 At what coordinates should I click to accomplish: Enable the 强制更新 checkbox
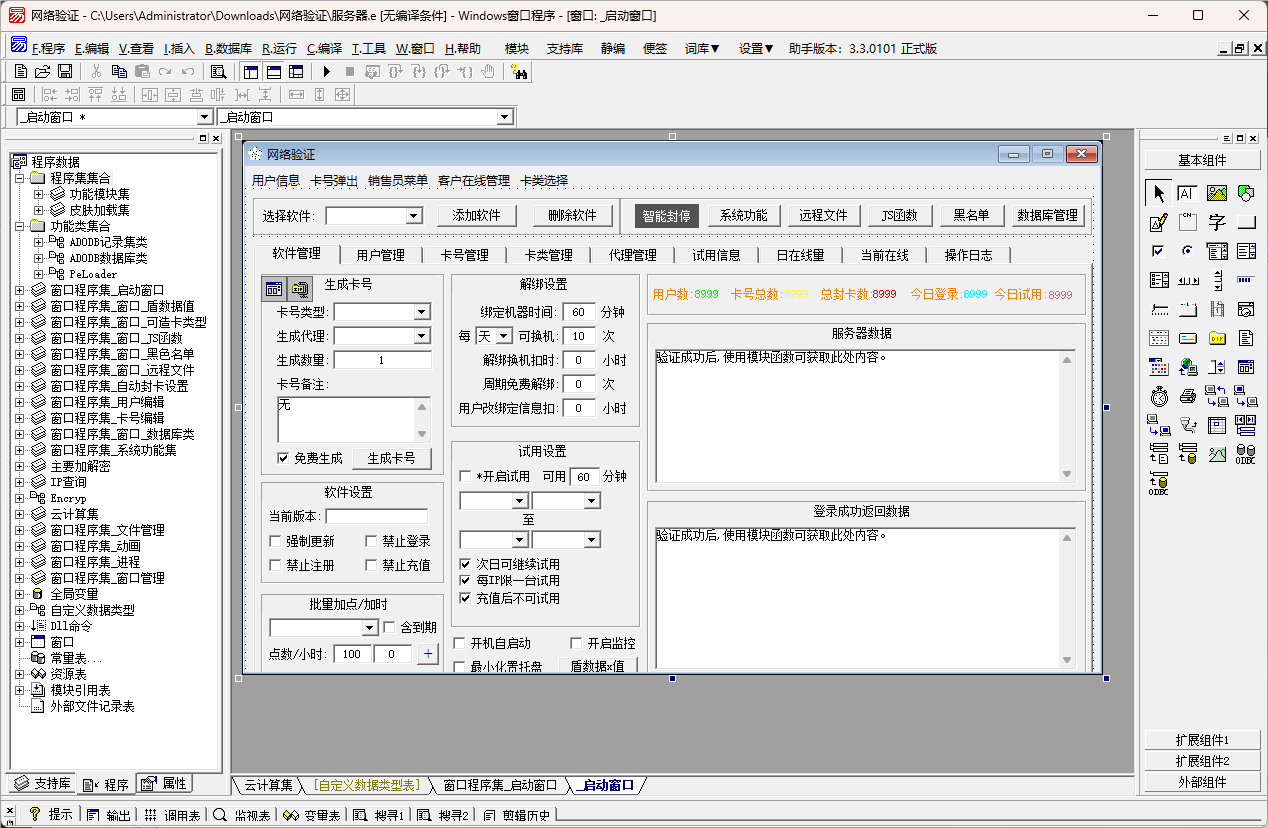click(x=276, y=541)
